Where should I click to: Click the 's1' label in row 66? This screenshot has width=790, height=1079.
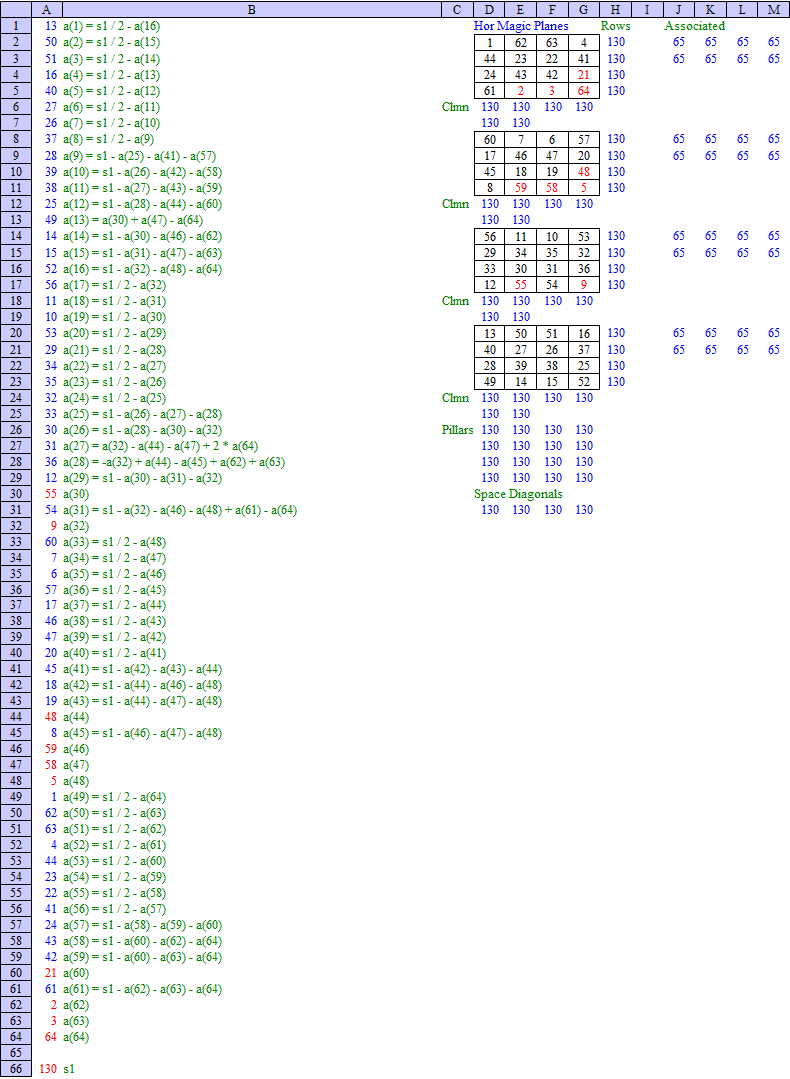click(x=69, y=1069)
